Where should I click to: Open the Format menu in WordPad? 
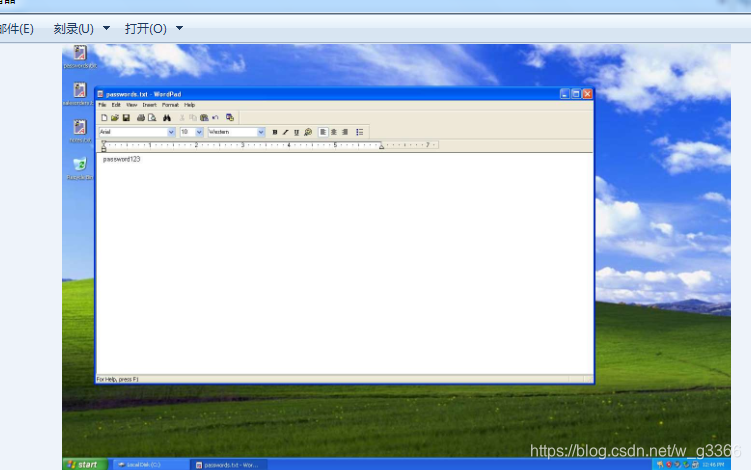[170, 105]
